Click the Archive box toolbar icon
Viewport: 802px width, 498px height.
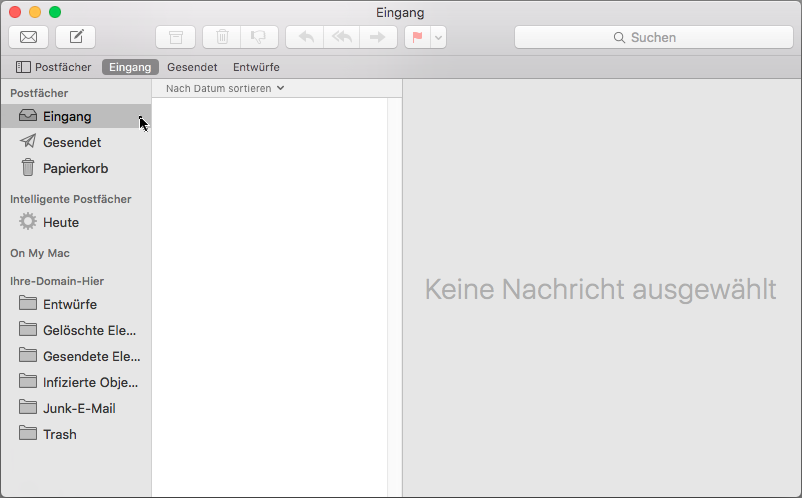click(x=176, y=37)
